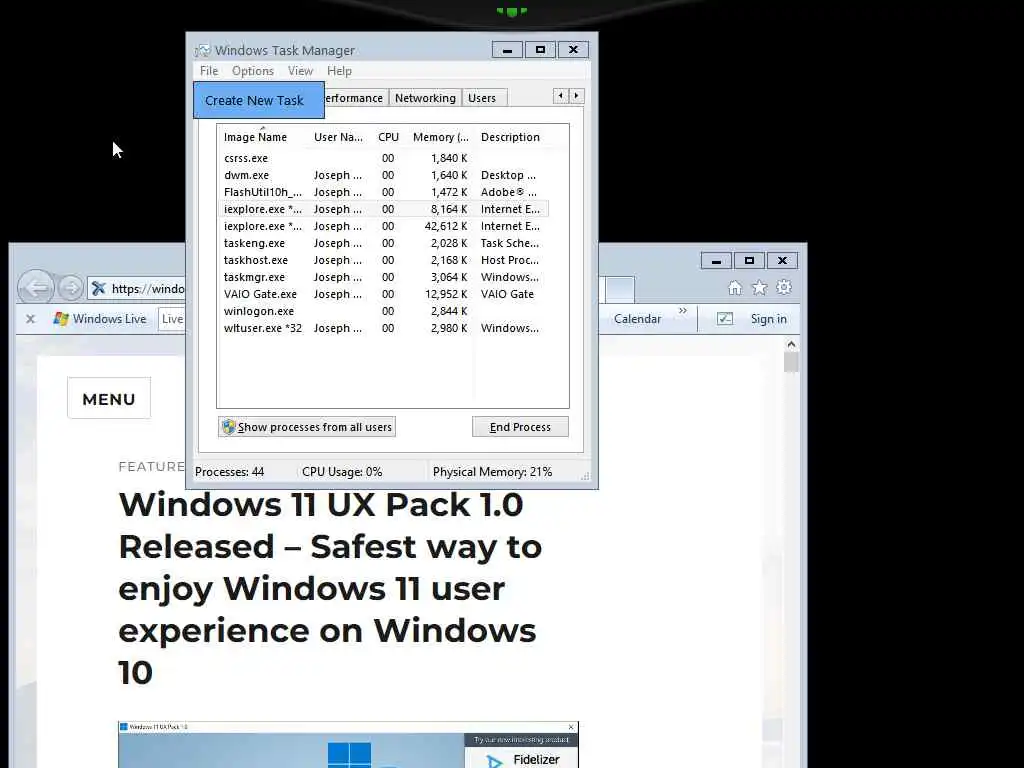Open the new tab button in Internet Explorer
Screen dimensions: 1024x768
pyautogui.click(x=619, y=288)
